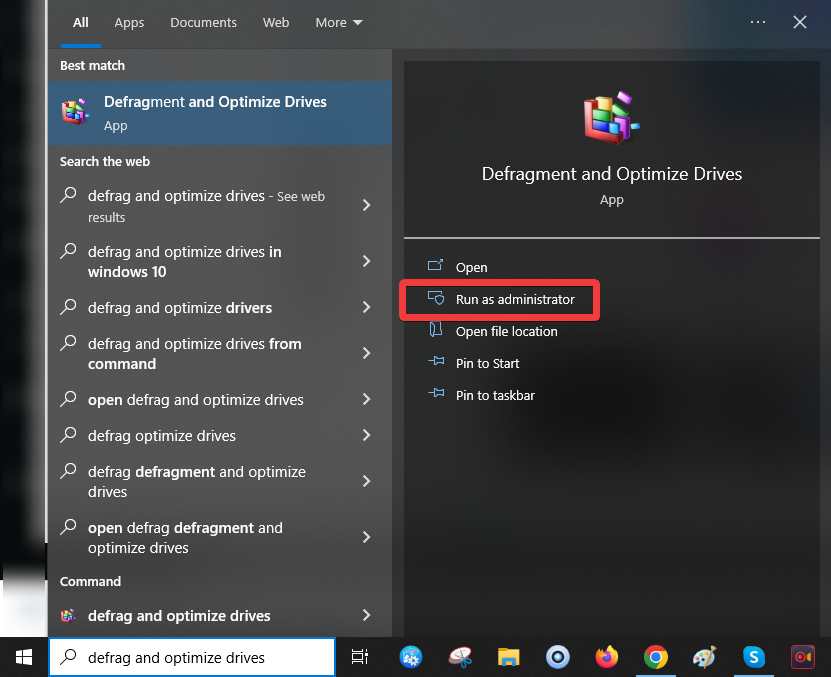The image size is (831, 677).
Task: Click Pin to taskbar
Action: click(495, 395)
